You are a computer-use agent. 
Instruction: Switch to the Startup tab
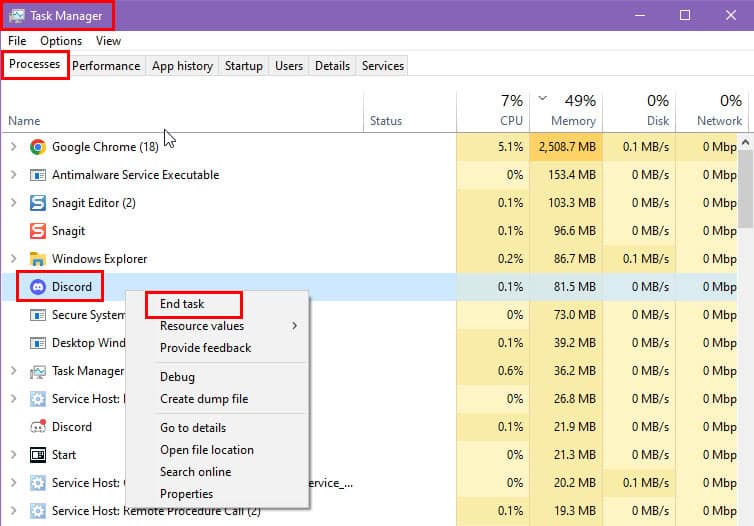point(244,66)
